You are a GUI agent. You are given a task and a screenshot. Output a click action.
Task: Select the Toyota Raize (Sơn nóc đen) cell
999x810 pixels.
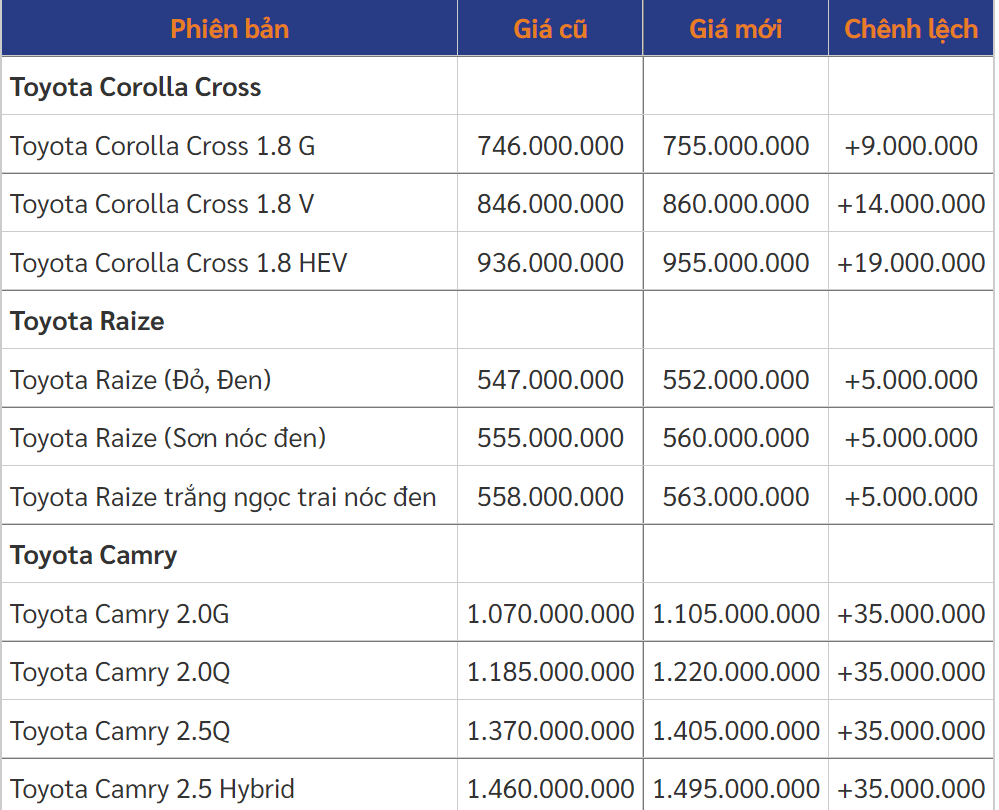168,438
